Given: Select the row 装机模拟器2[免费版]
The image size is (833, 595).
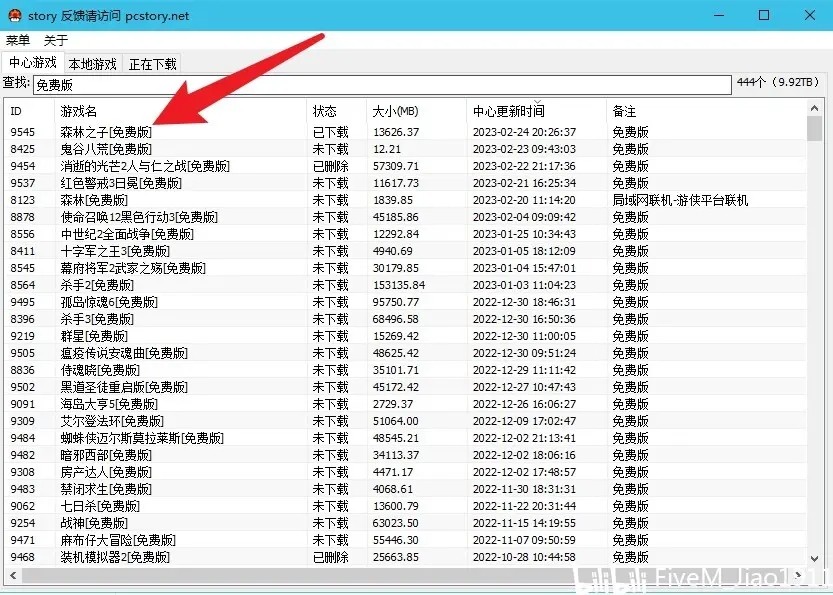Looking at the screenshot, I should point(405,557).
